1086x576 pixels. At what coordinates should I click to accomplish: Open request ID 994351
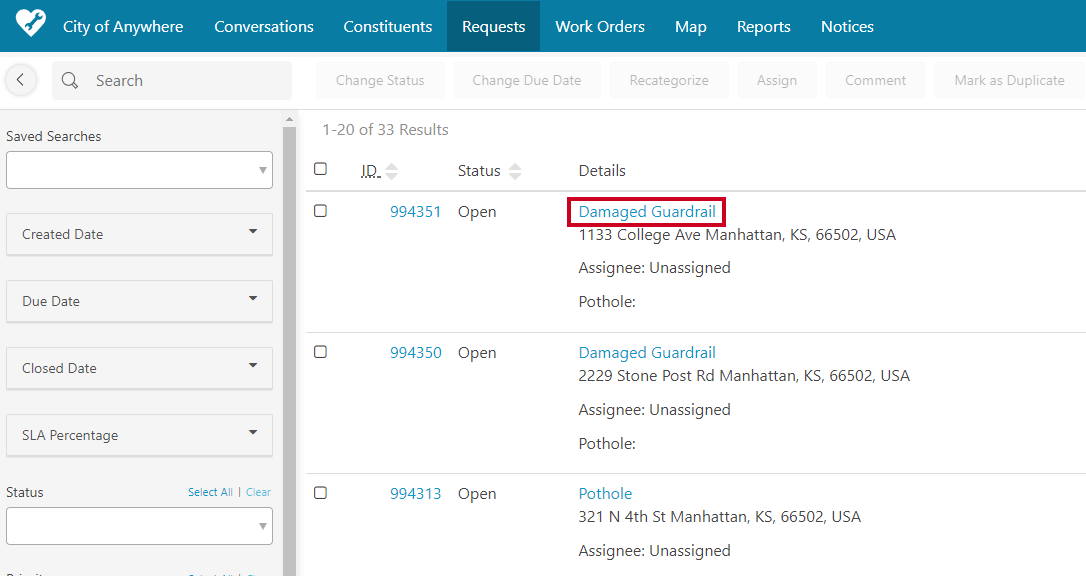click(x=416, y=212)
